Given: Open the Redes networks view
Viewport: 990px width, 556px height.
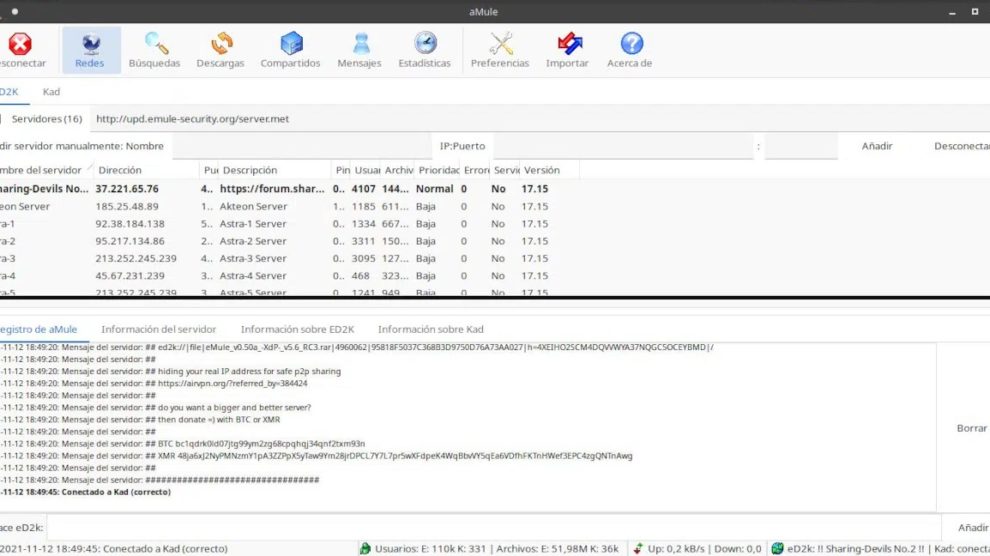Looking at the screenshot, I should (91, 49).
